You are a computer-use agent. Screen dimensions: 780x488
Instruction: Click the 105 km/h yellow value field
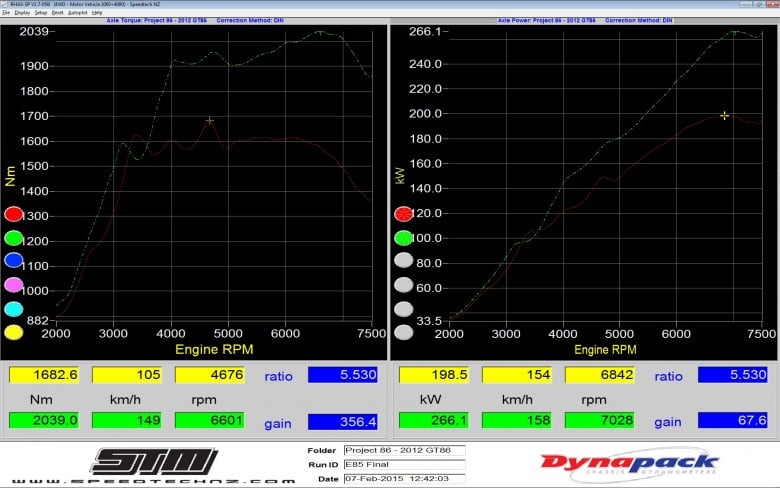click(x=127, y=375)
